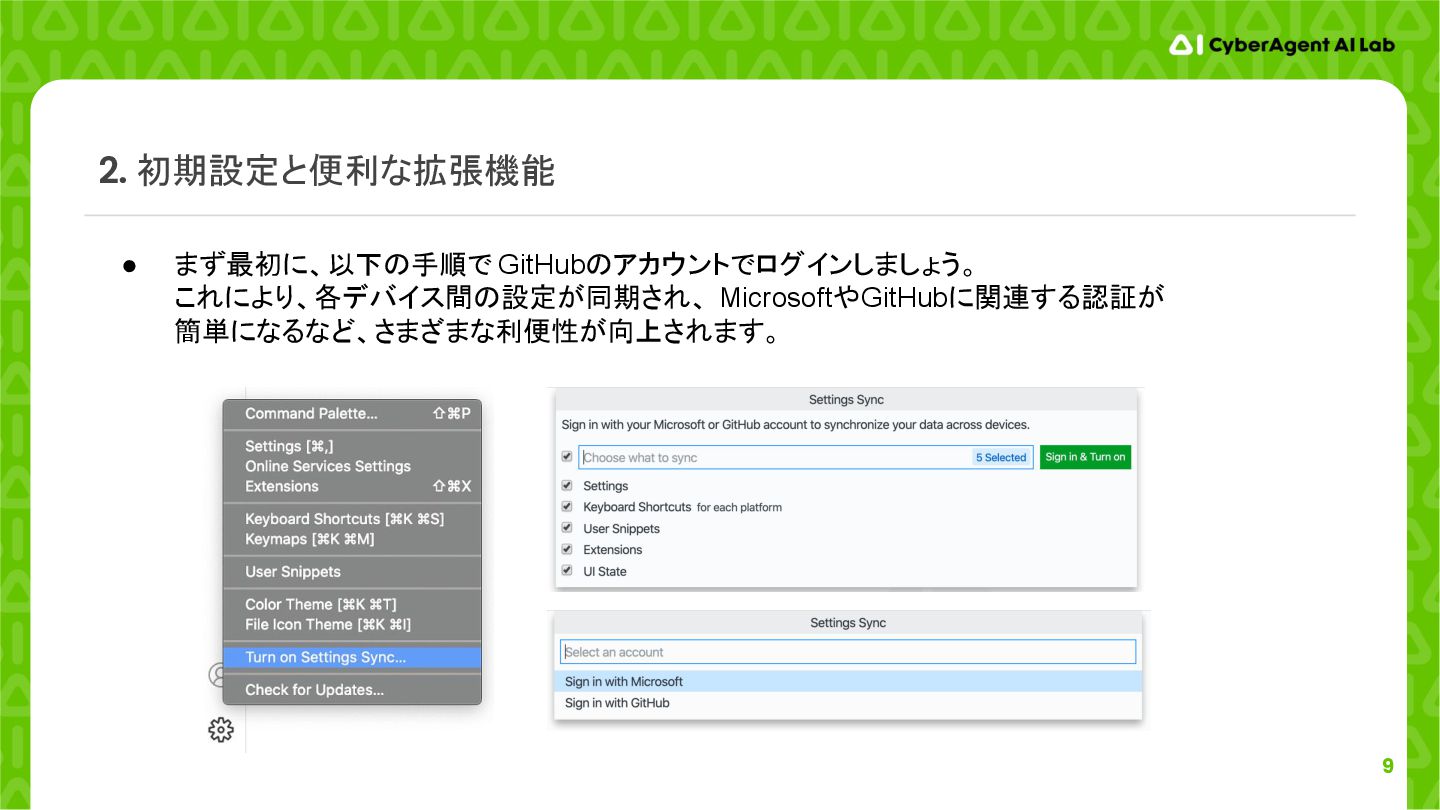Uncheck the Extensions sync checkbox
The image size is (1440, 810).
(567, 549)
